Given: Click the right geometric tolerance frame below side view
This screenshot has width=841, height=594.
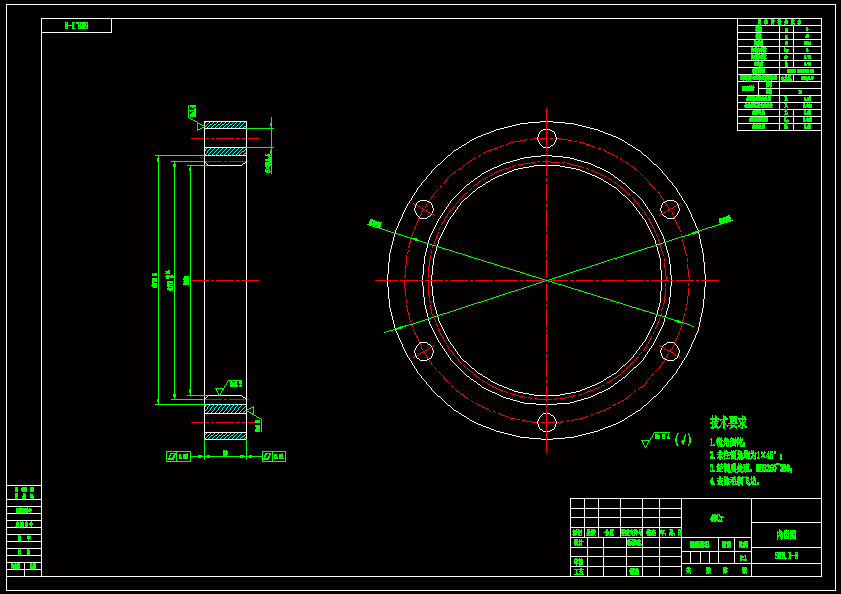Looking at the screenshot, I should [273, 456].
